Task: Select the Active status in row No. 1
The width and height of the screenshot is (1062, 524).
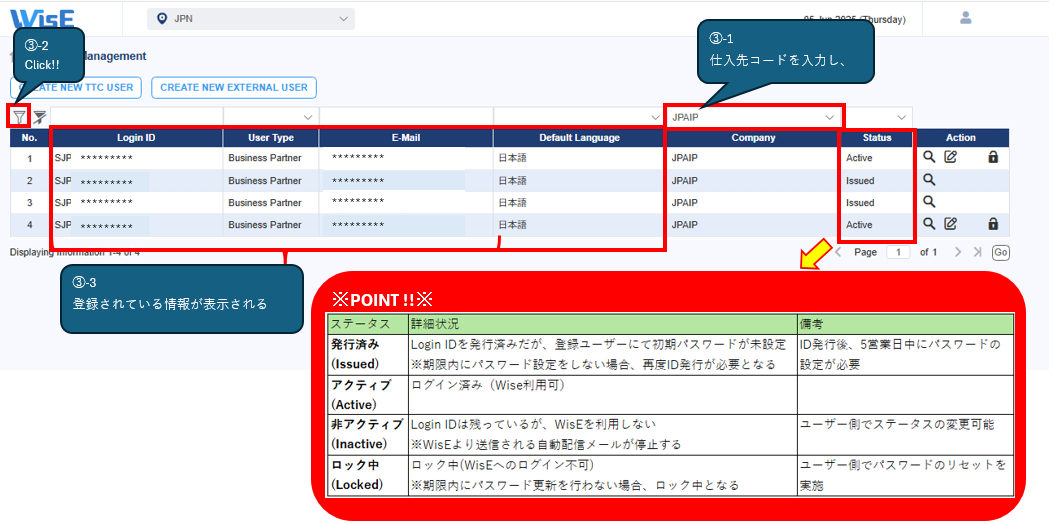Action: tap(859, 158)
